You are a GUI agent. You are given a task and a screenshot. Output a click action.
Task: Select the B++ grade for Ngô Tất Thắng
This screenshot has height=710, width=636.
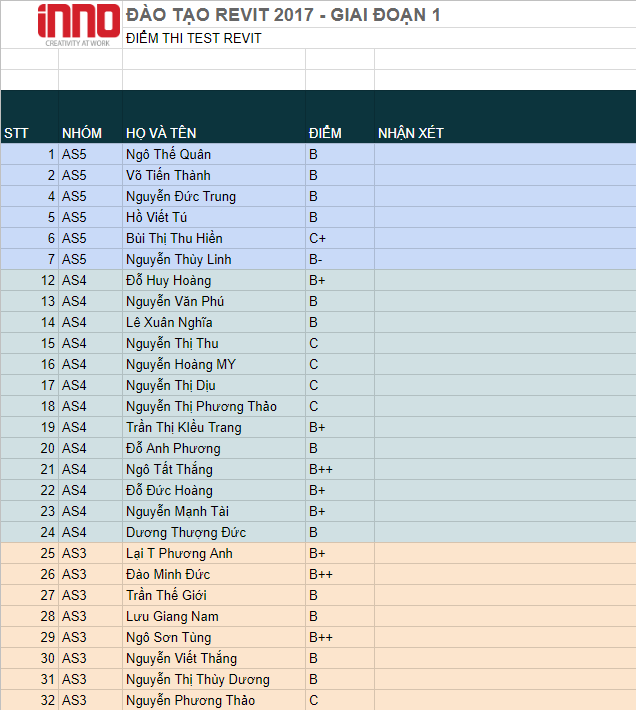[321, 469]
